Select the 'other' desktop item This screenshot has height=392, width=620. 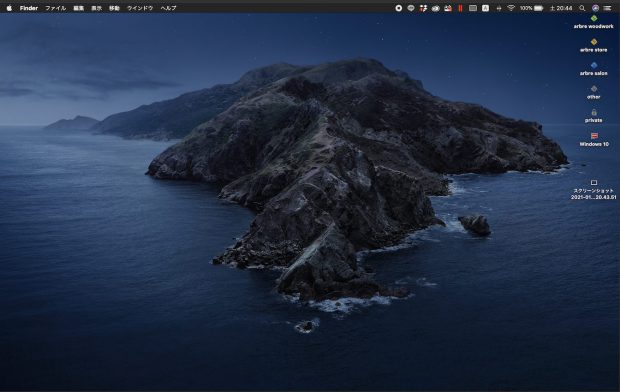click(594, 93)
